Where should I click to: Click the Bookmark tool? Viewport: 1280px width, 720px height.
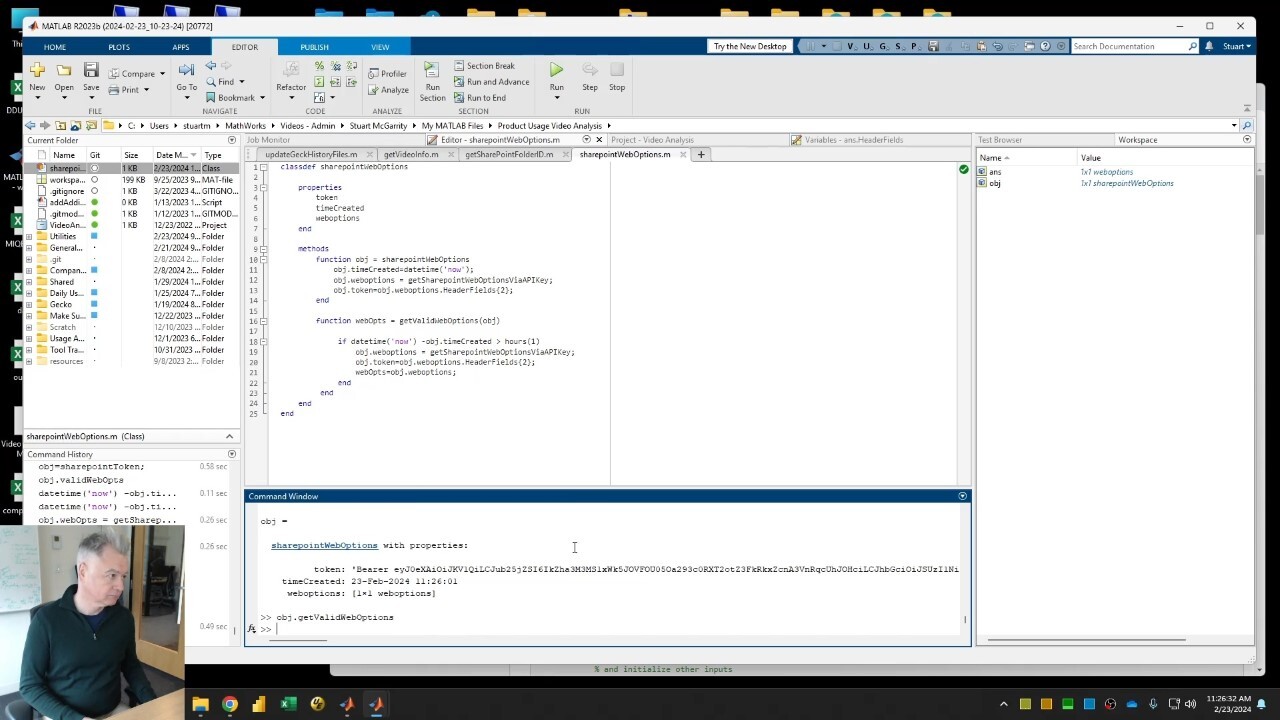(x=230, y=98)
